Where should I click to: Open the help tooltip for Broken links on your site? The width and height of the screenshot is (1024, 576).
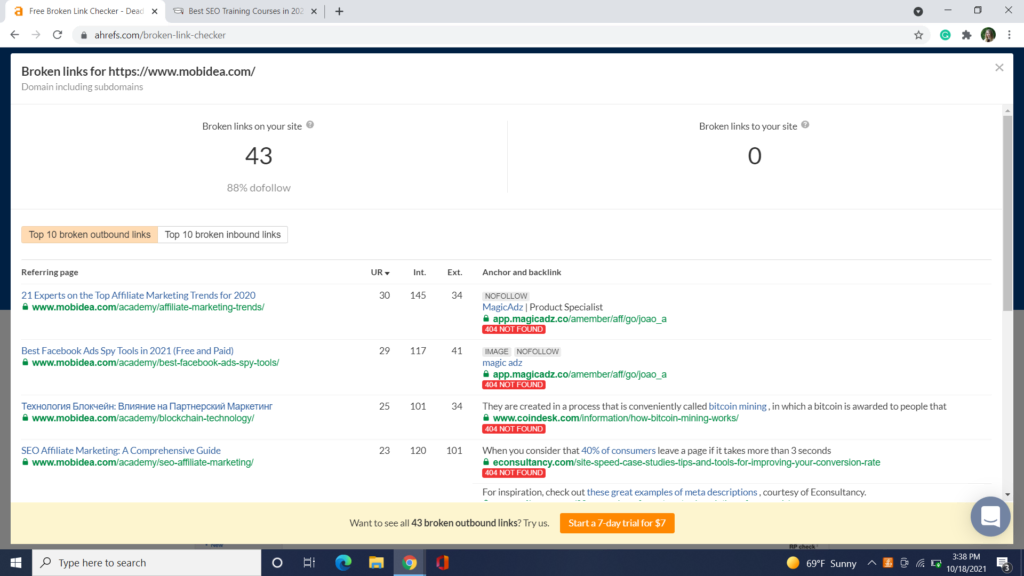point(310,125)
